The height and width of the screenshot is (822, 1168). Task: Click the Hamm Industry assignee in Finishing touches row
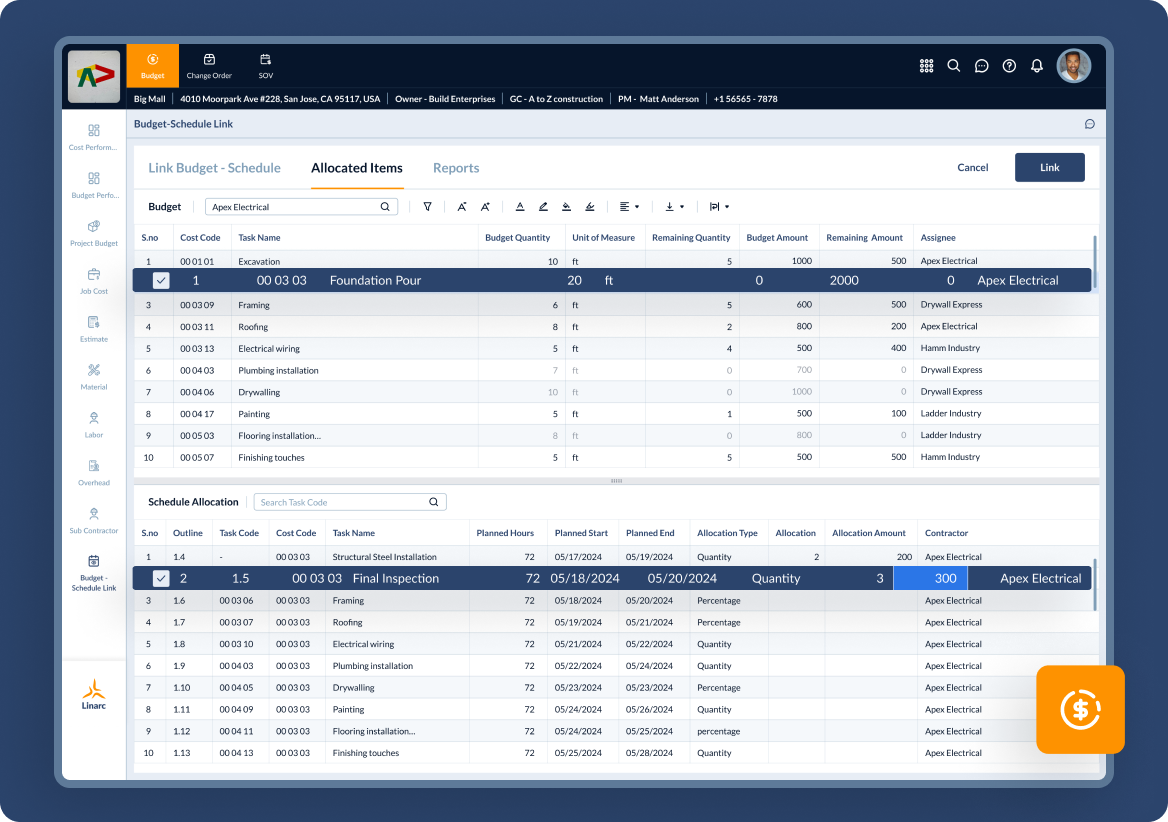pyautogui.click(x=950, y=457)
